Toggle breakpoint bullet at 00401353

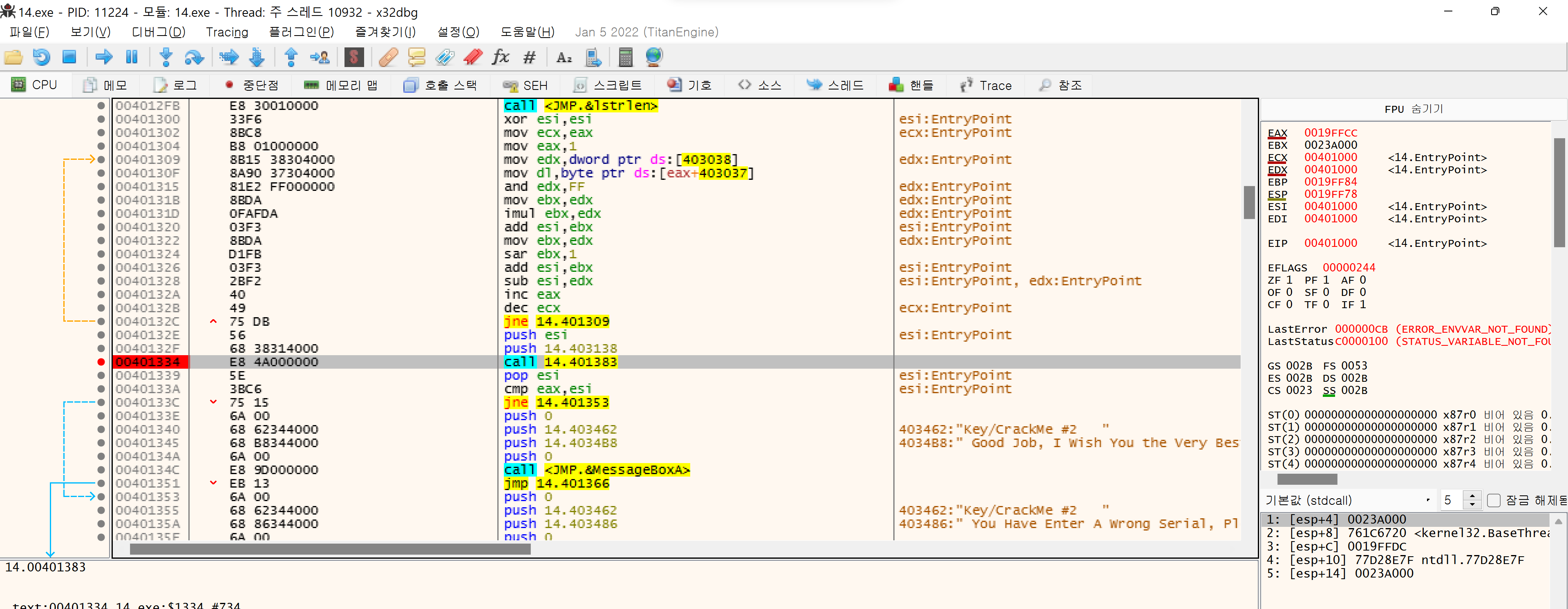point(101,497)
